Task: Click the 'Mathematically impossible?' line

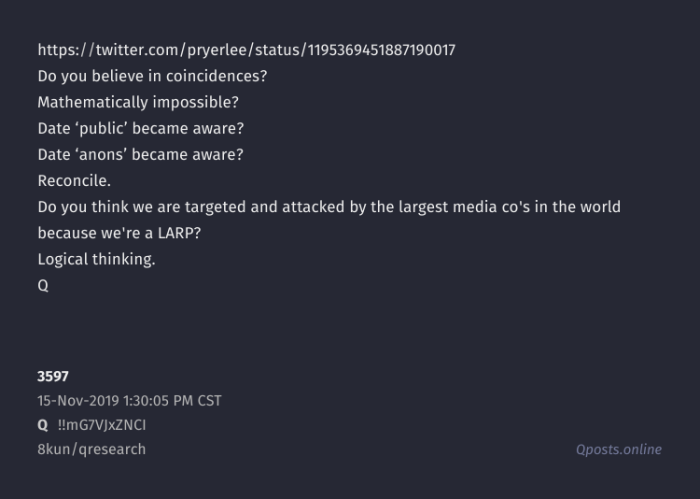Action: [138, 102]
